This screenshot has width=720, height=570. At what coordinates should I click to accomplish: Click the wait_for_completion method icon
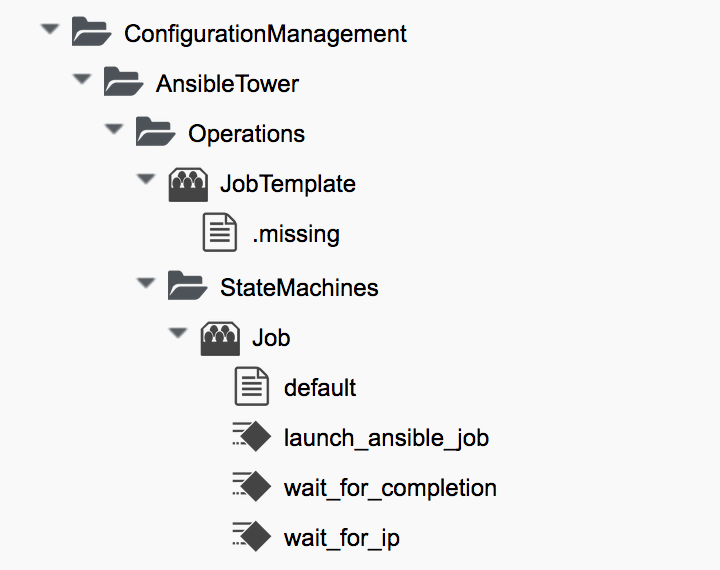[x=252, y=488]
